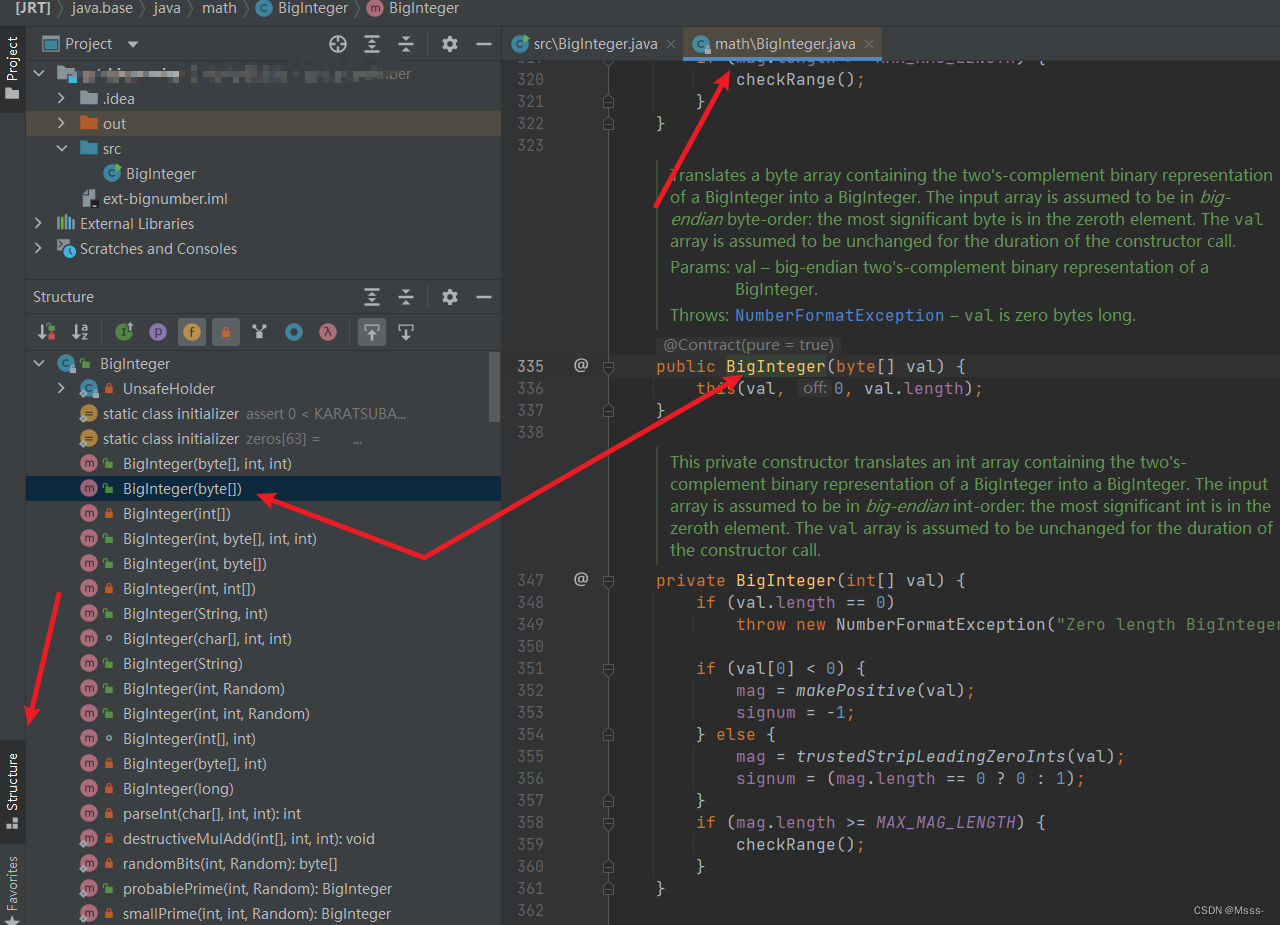
Task: Click java.base in the breadcrumb
Action: 103,8
